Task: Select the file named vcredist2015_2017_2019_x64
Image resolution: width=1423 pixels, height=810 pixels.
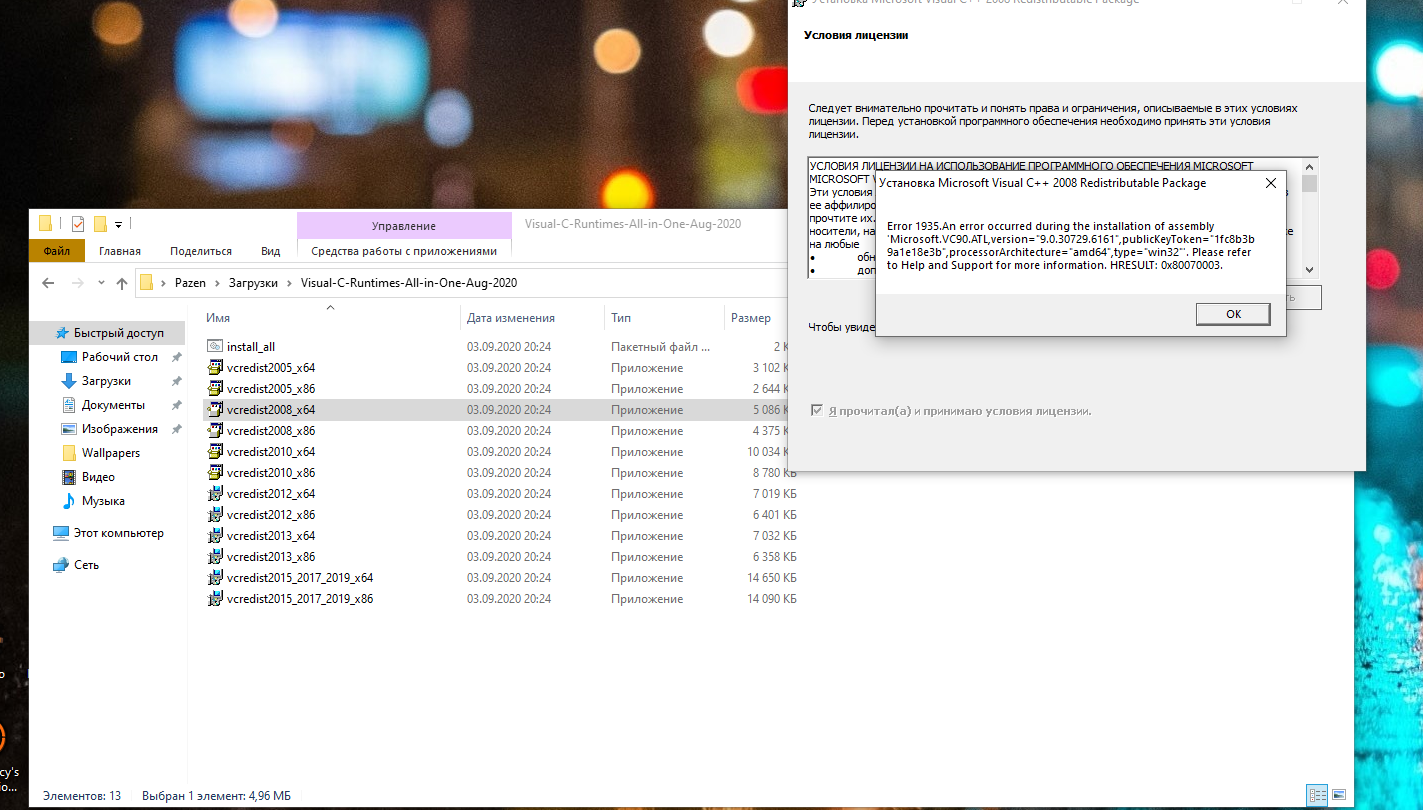Action: tap(300, 578)
